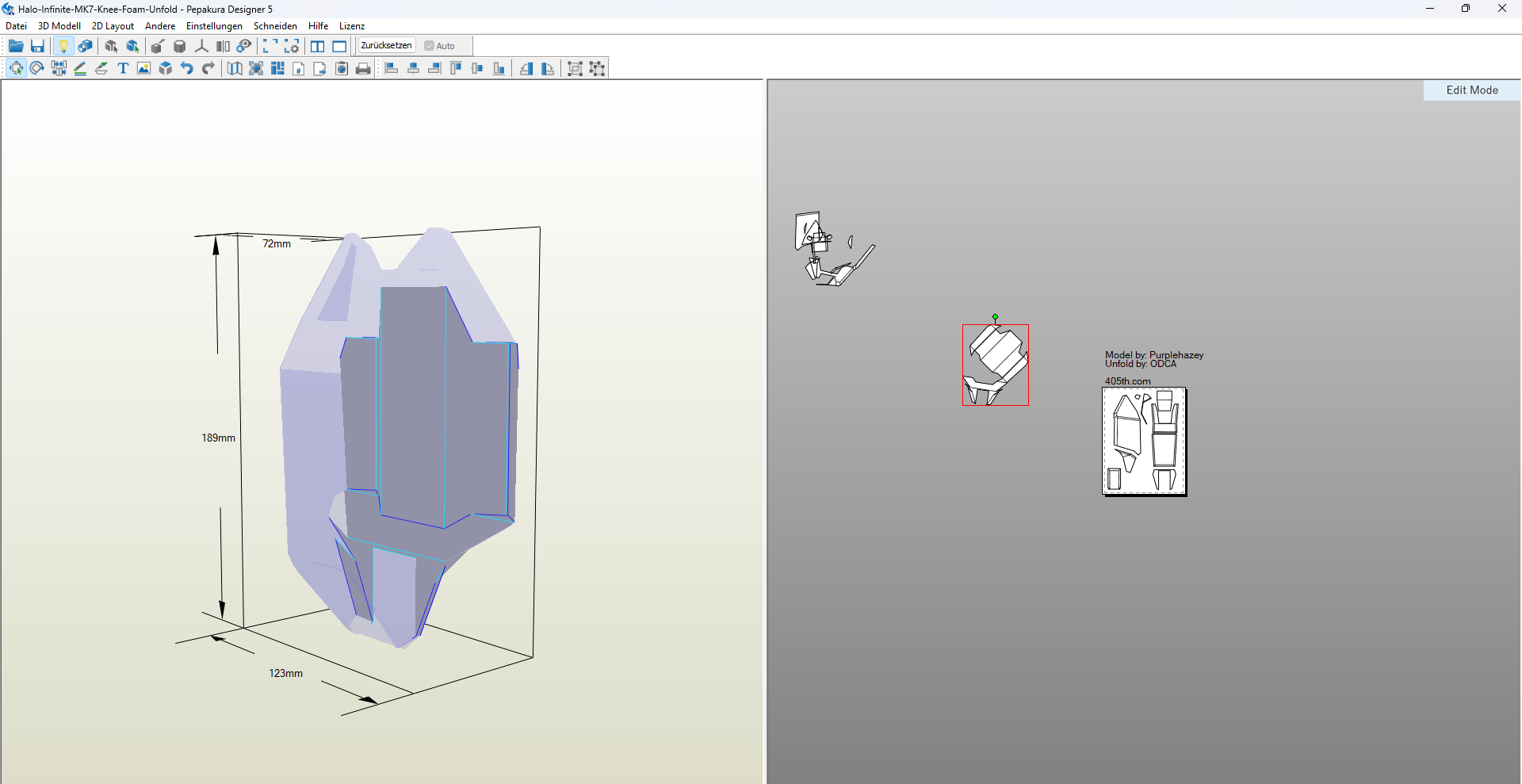Save the project with the floppy icon

(x=37, y=46)
